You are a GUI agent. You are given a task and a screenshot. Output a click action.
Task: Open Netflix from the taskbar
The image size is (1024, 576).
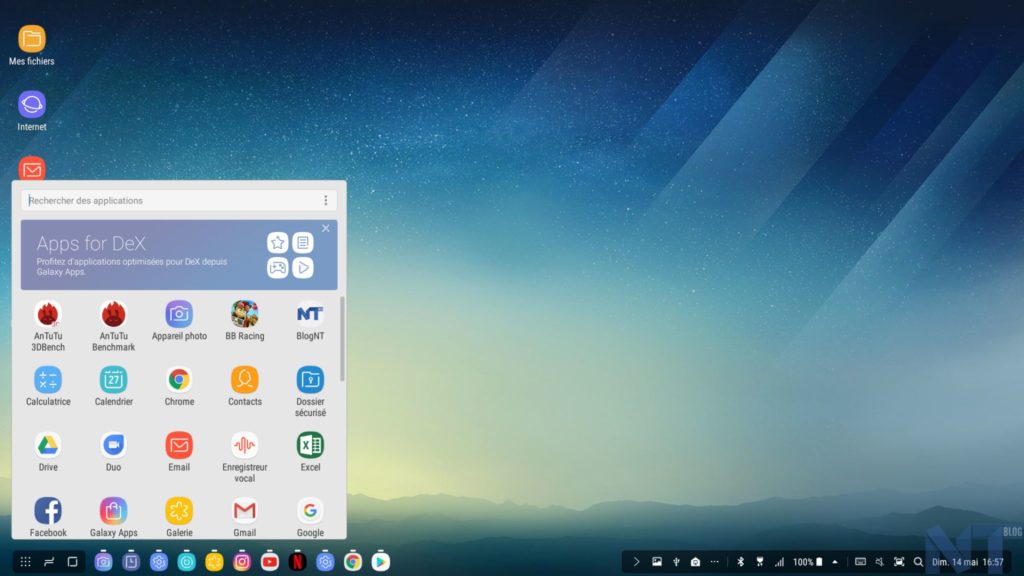[297, 561]
